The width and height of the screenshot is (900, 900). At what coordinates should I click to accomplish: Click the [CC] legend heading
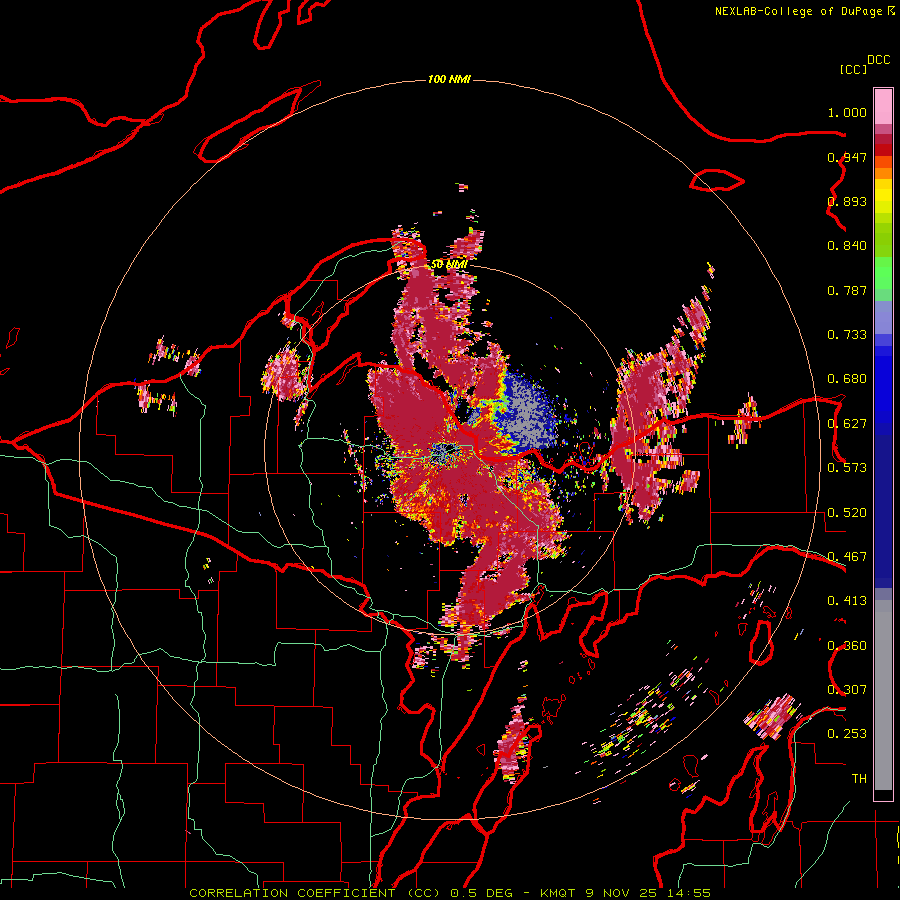point(853,69)
